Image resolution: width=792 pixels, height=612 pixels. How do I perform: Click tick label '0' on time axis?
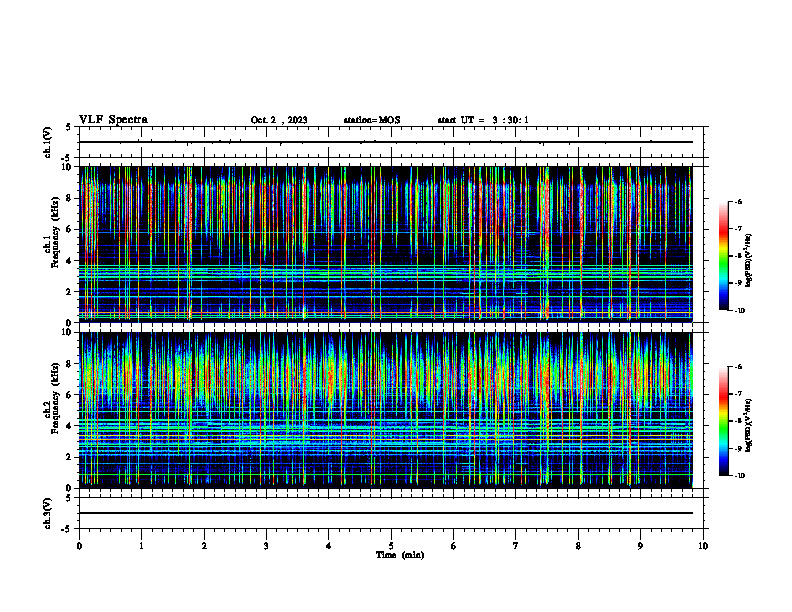point(79,546)
